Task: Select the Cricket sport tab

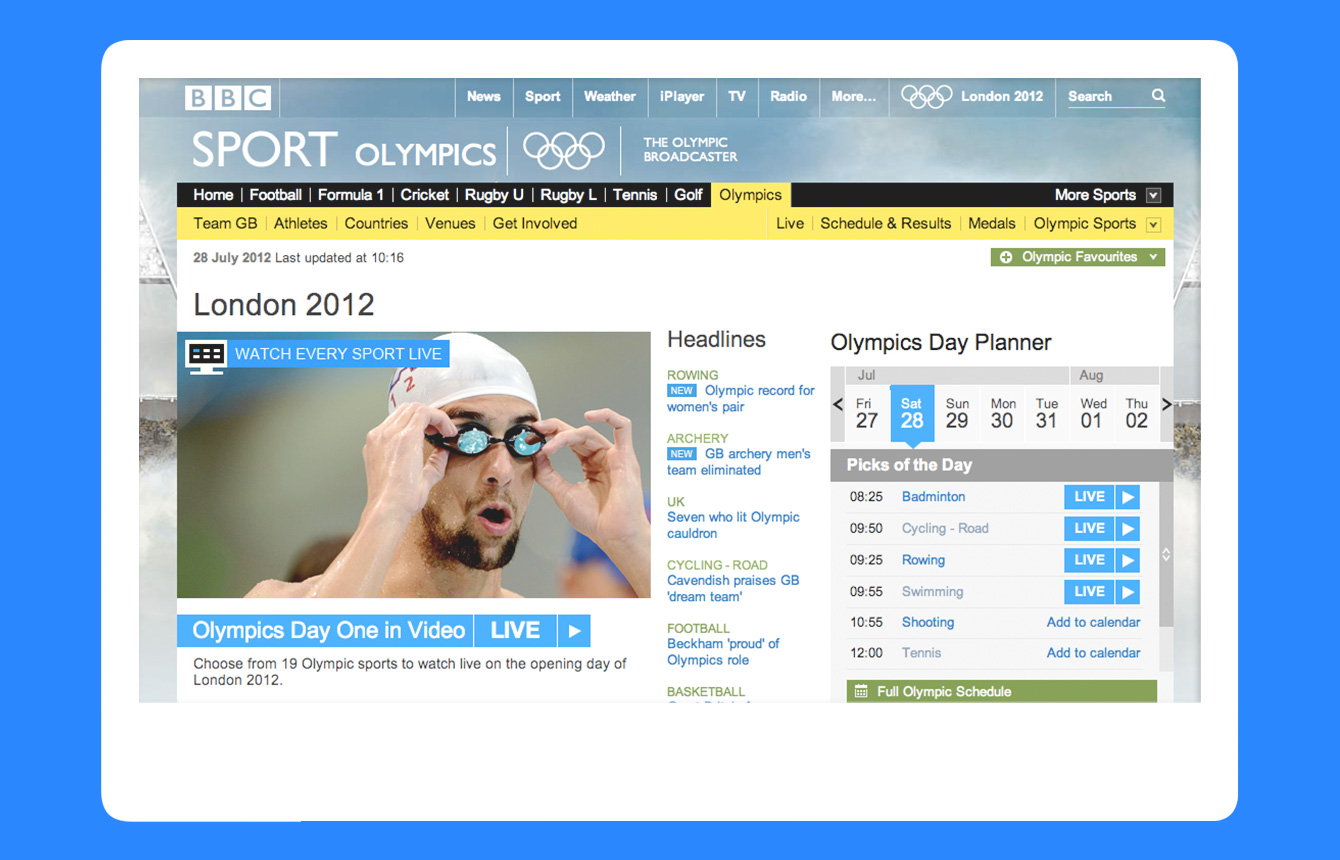Action: click(x=425, y=195)
